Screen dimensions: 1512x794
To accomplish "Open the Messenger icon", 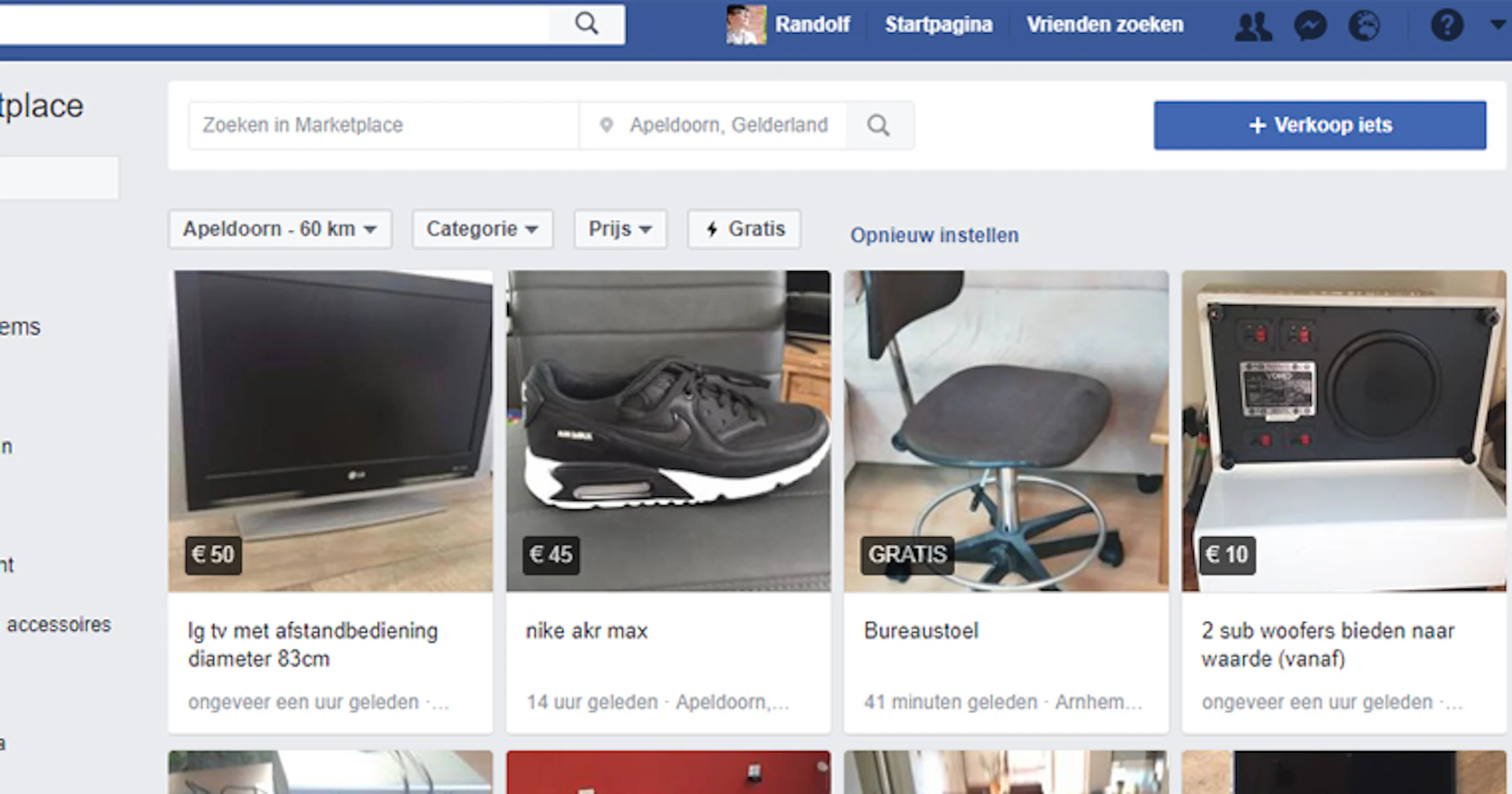I will coord(1309,25).
